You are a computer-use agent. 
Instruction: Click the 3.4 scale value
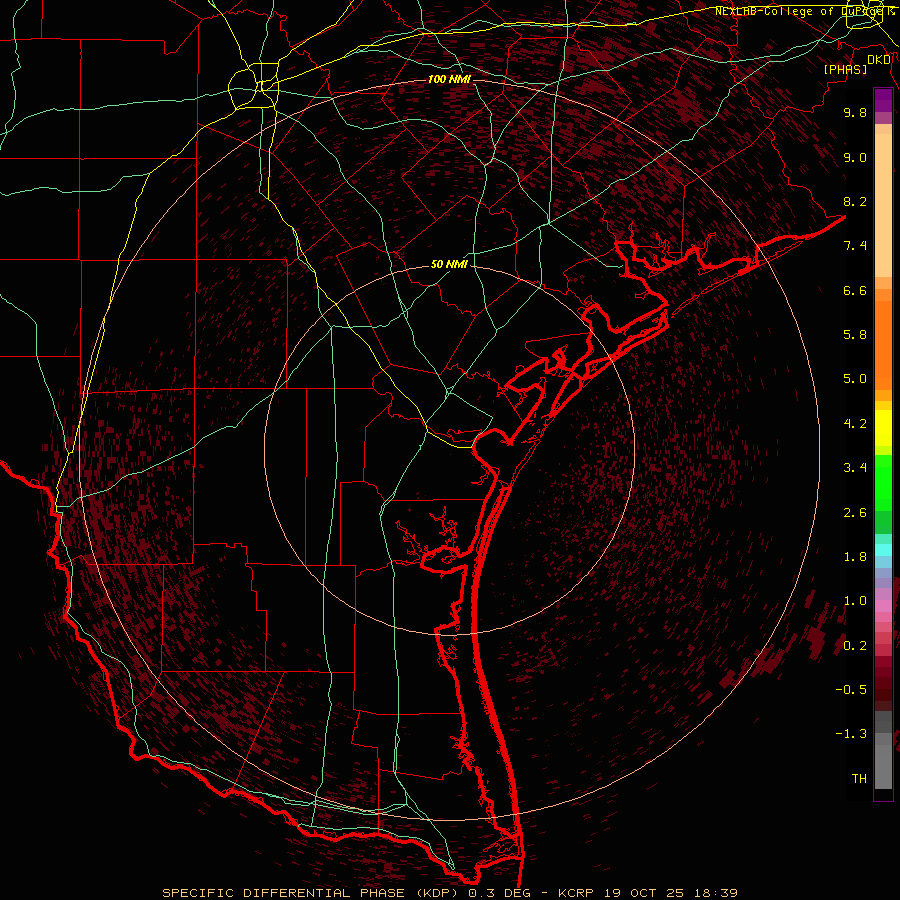pyautogui.click(x=855, y=468)
